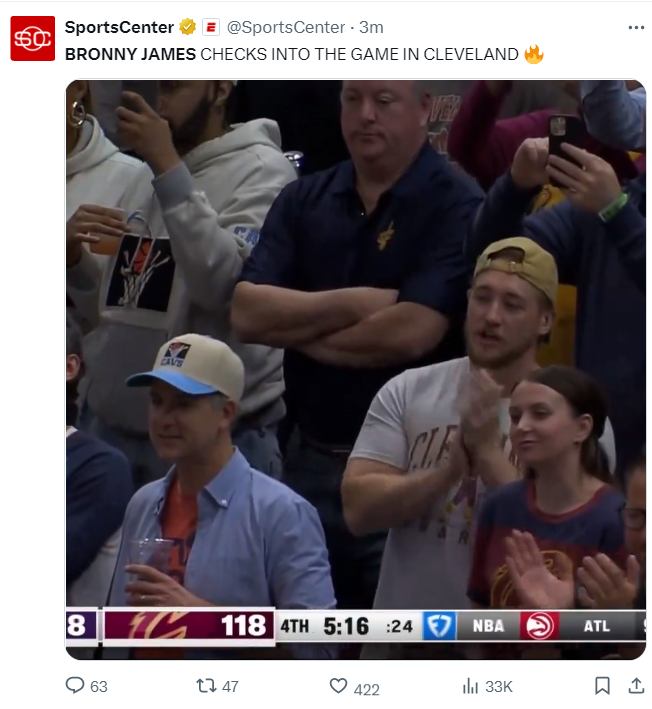Open the SportsCenter profile avatar

33,38
